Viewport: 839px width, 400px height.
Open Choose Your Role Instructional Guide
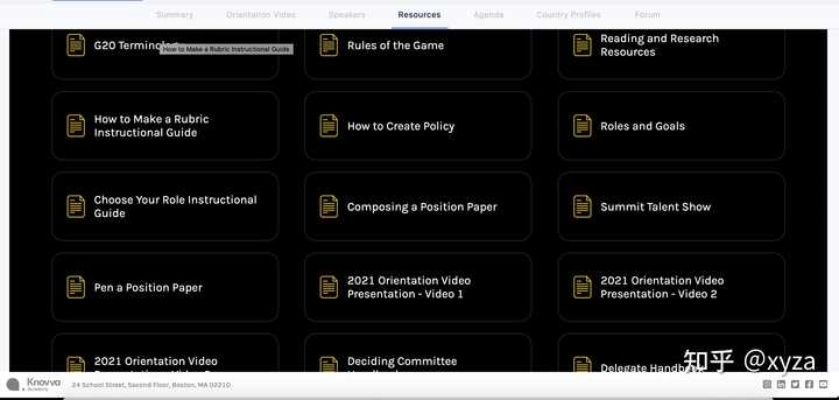point(165,207)
